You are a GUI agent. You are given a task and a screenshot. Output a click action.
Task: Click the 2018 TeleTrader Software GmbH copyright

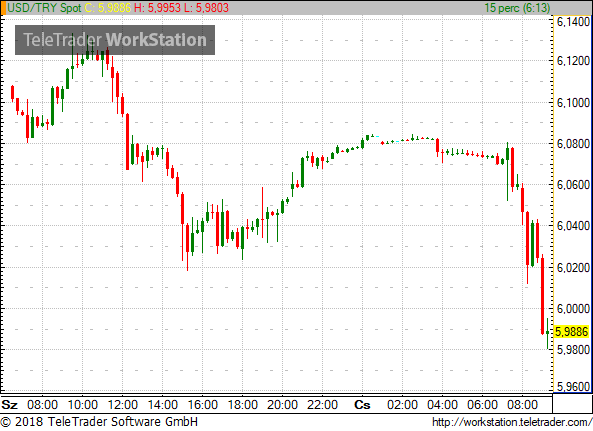99,422
